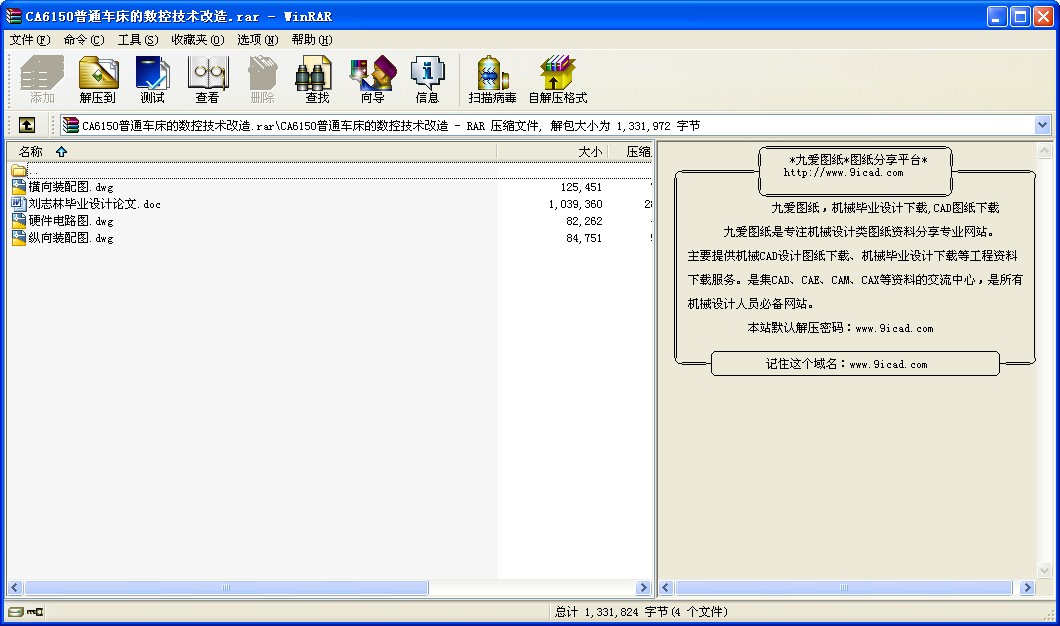1060x626 pixels.
Task: Open the 文件(F) menu
Action: click(x=30, y=40)
